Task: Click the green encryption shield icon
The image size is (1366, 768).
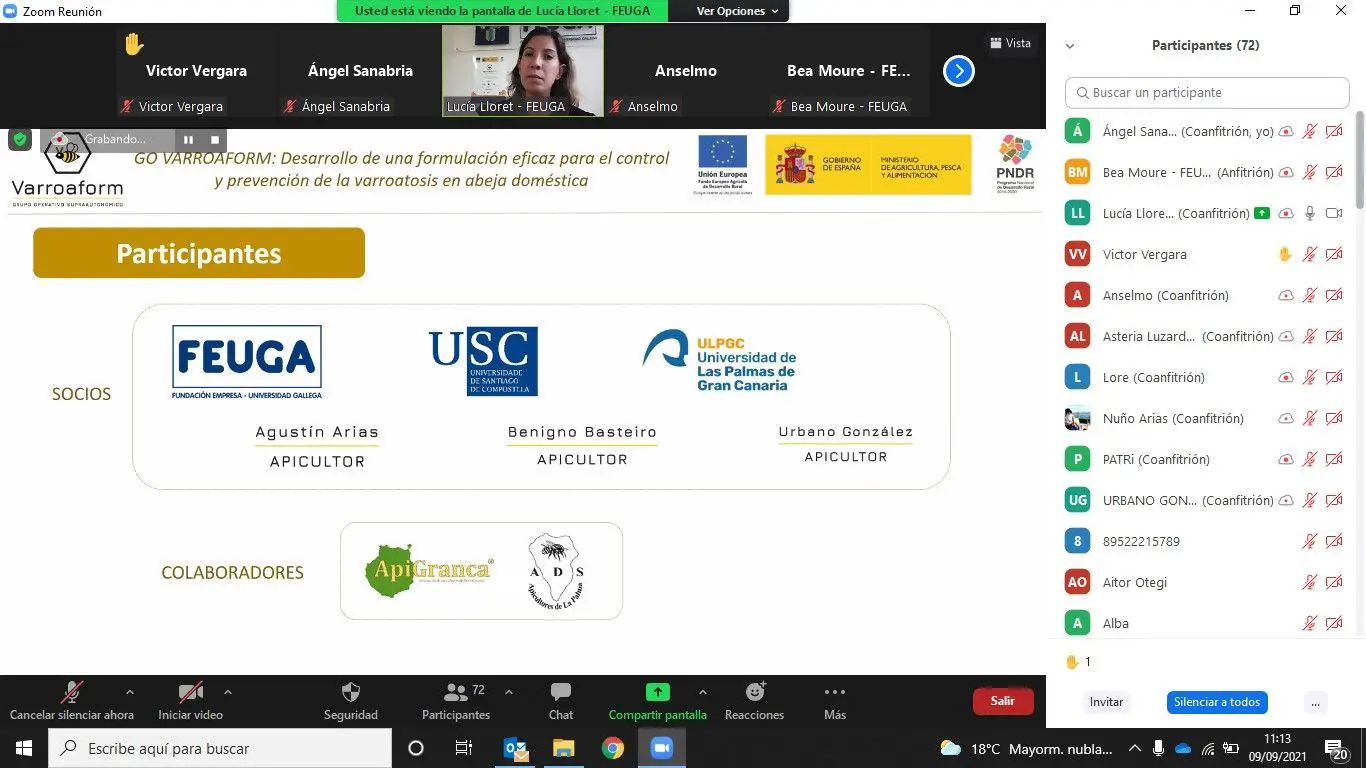Action: point(20,139)
